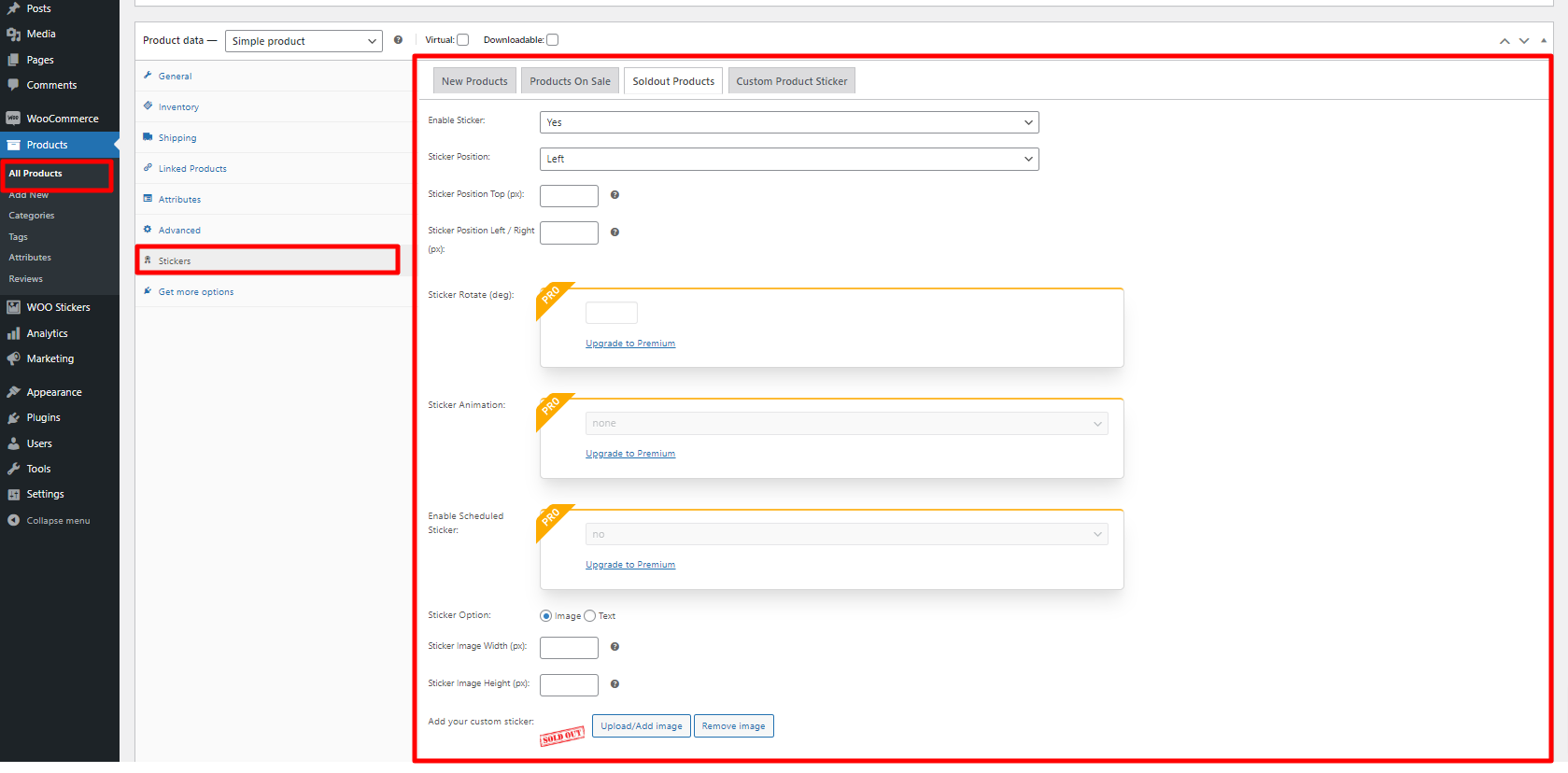This screenshot has height=773, width=1568.
Task: Open Reviews submenu link
Action: [26, 279]
